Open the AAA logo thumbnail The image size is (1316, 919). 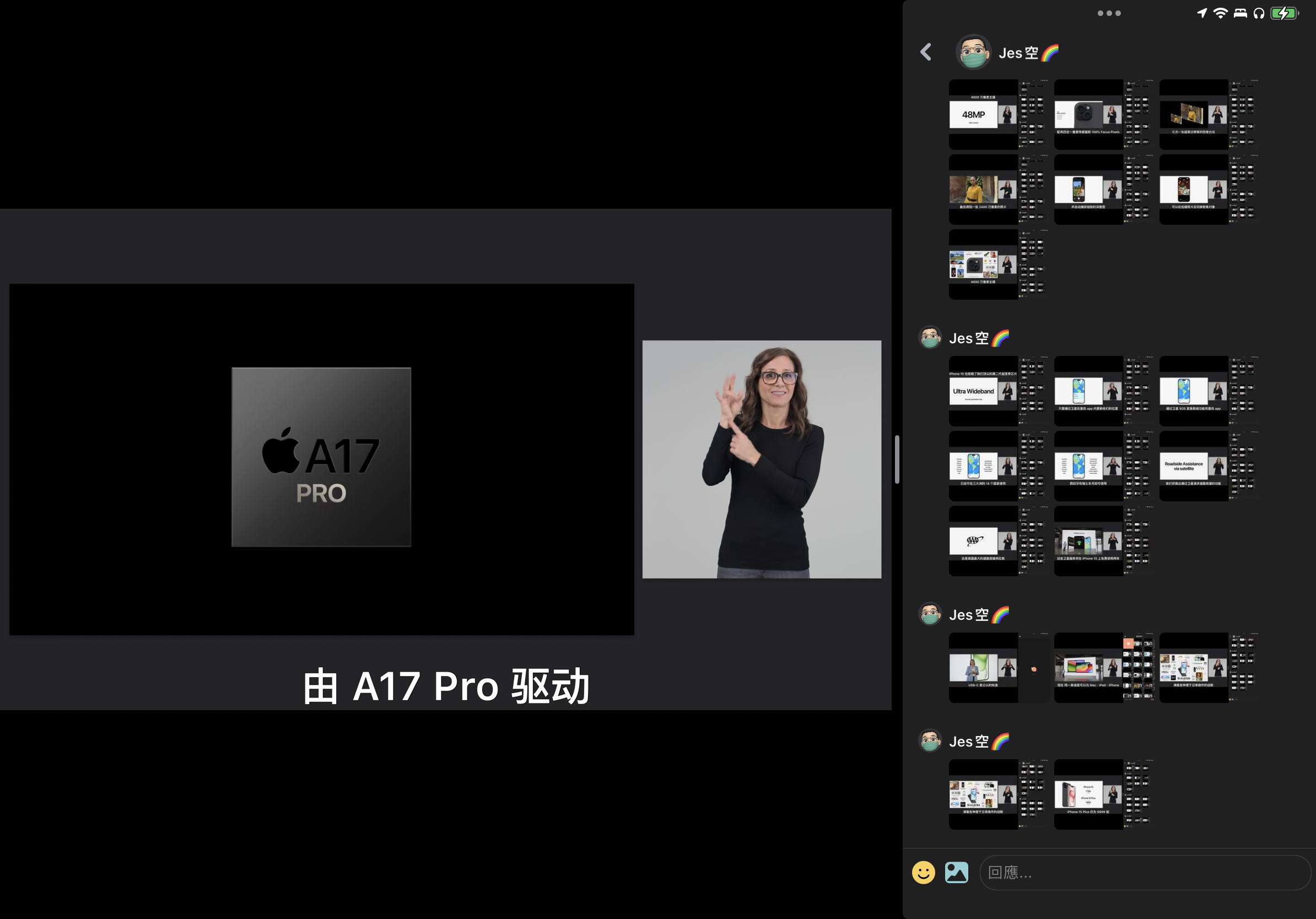999,542
